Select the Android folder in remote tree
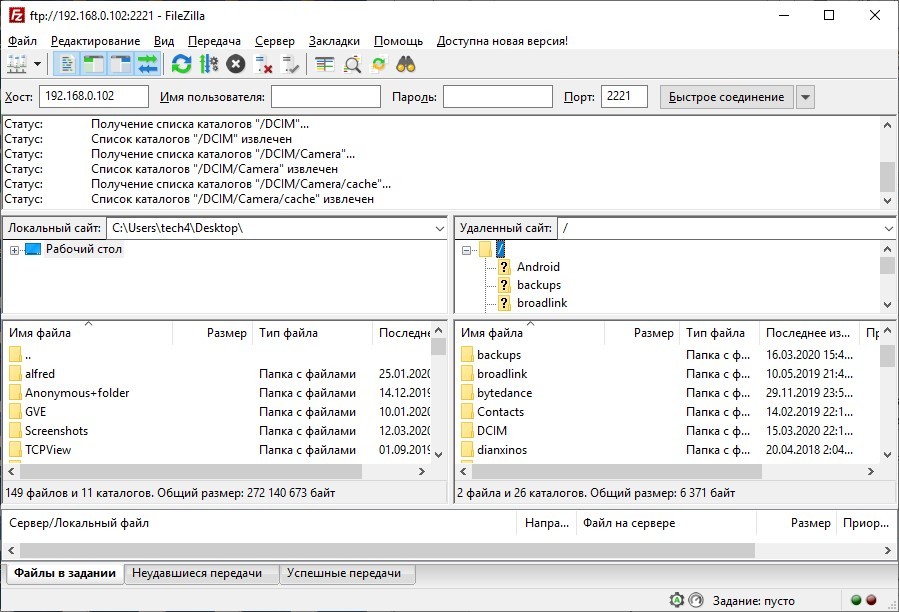 click(x=538, y=267)
